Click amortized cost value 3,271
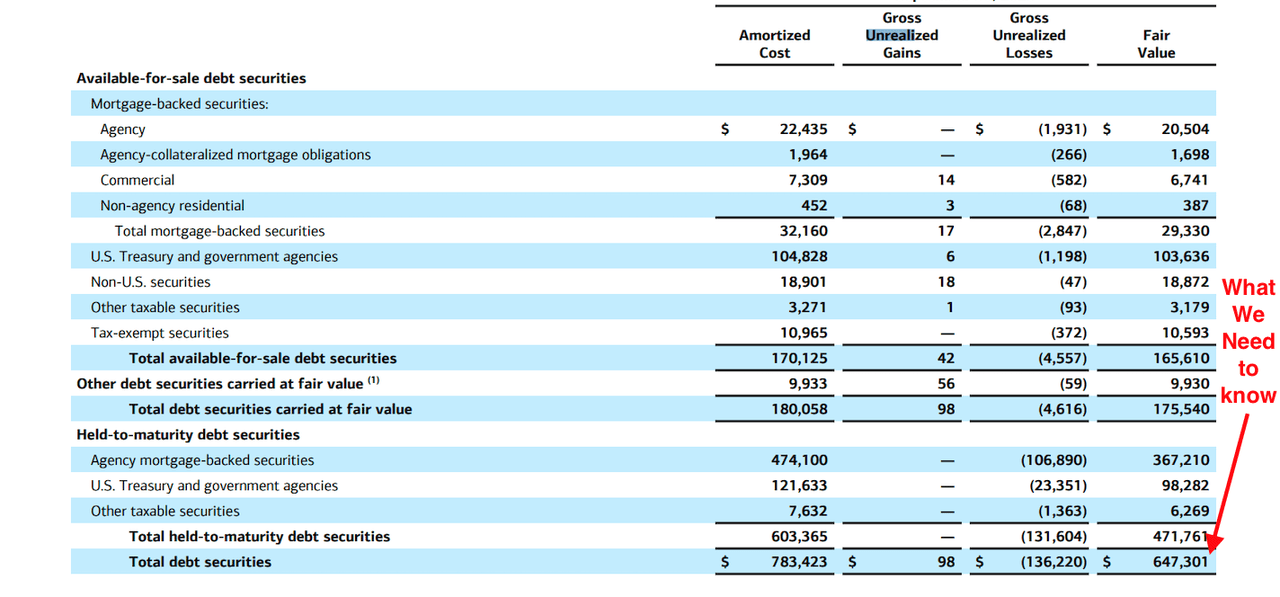The width and height of the screenshot is (1280, 597). pyautogui.click(x=808, y=307)
